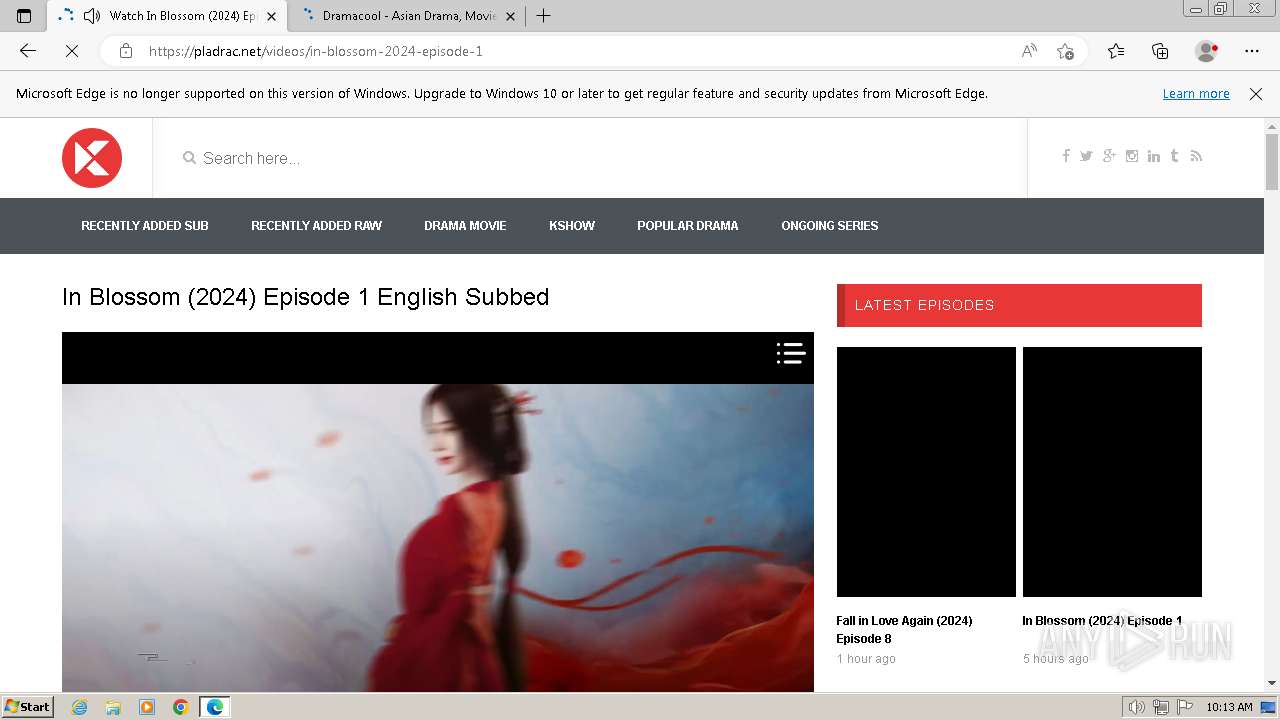Open the Instagram social icon
Viewport: 1280px width, 720px height.
coord(1132,156)
